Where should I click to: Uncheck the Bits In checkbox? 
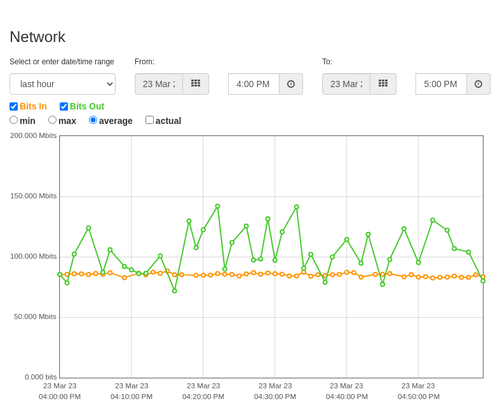(x=14, y=106)
